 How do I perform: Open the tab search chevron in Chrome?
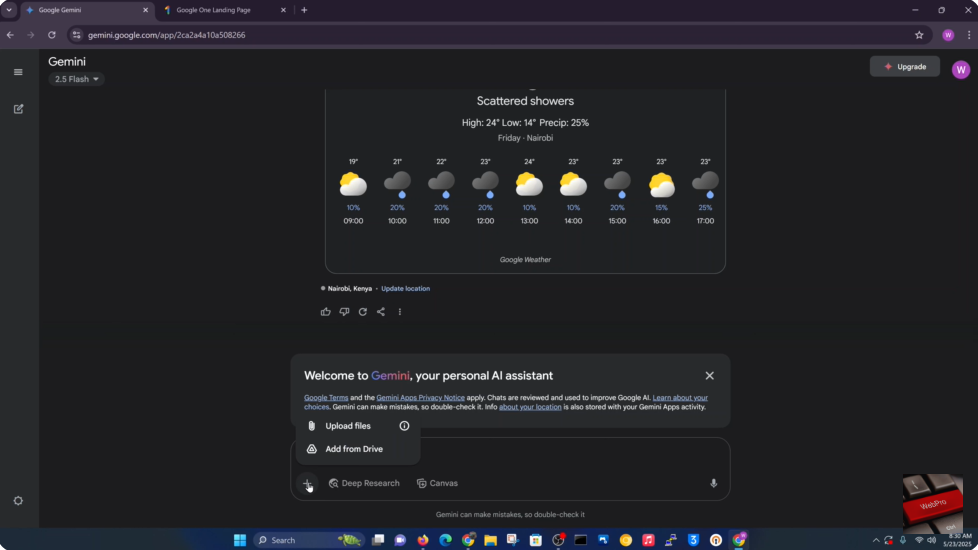click(x=9, y=10)
